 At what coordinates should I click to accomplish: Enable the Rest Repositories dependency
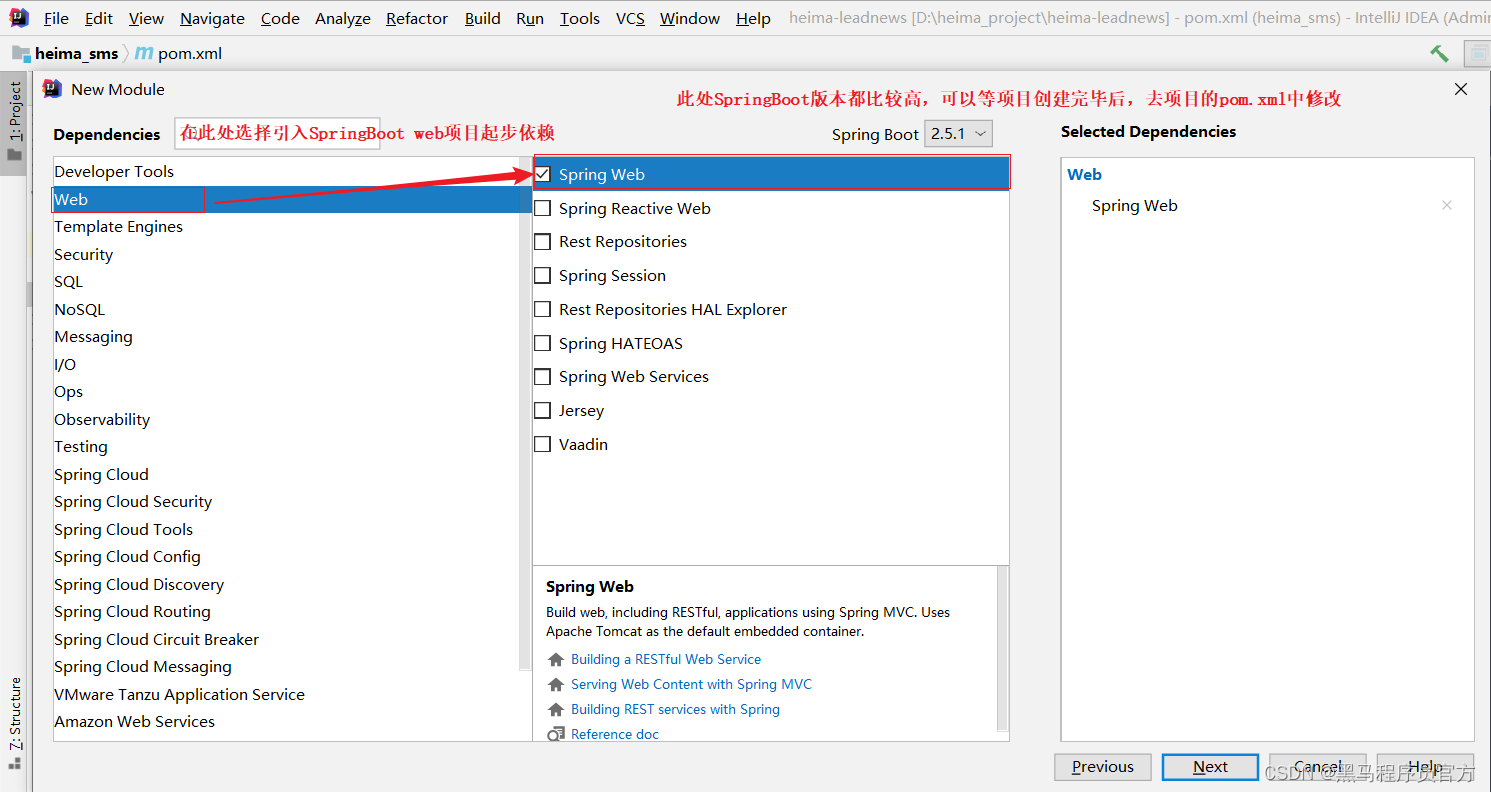(543, 242)
